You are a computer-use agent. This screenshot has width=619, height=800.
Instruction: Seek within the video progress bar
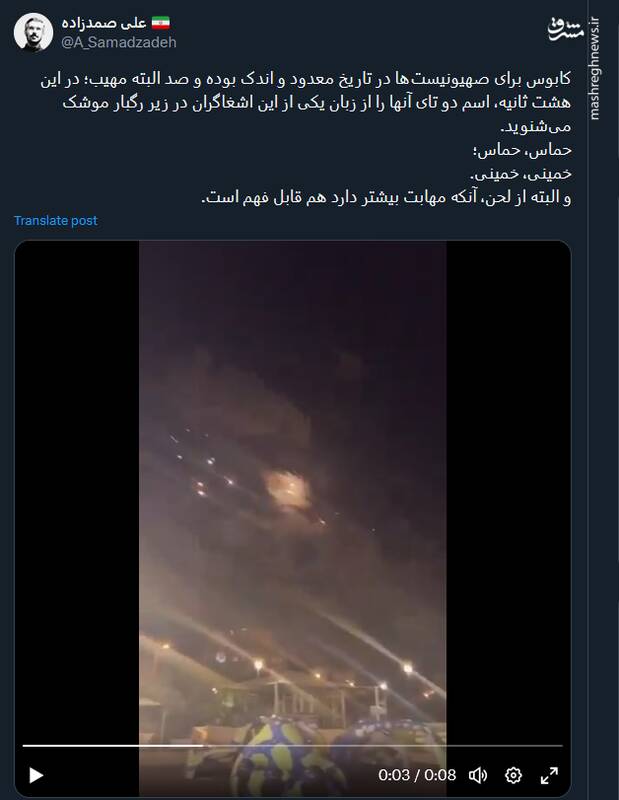[x=292, y=746]
